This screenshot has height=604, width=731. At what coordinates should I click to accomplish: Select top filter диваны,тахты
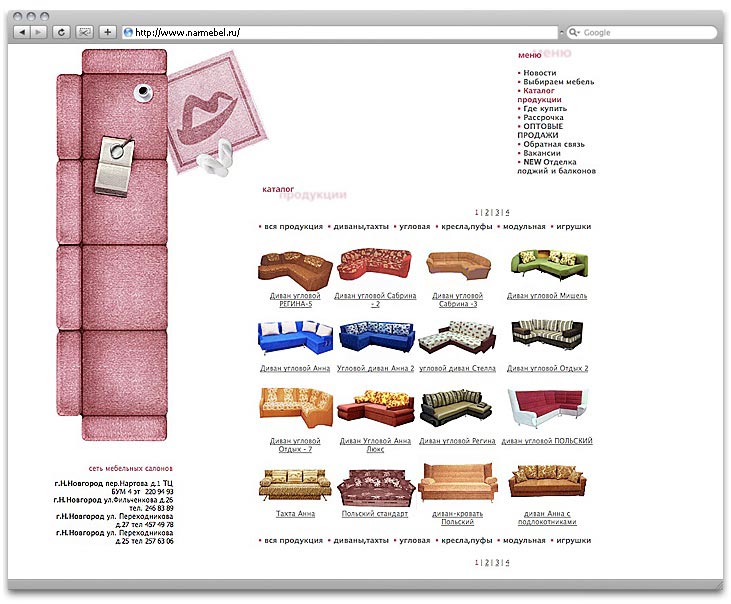[x=361, y=226]
